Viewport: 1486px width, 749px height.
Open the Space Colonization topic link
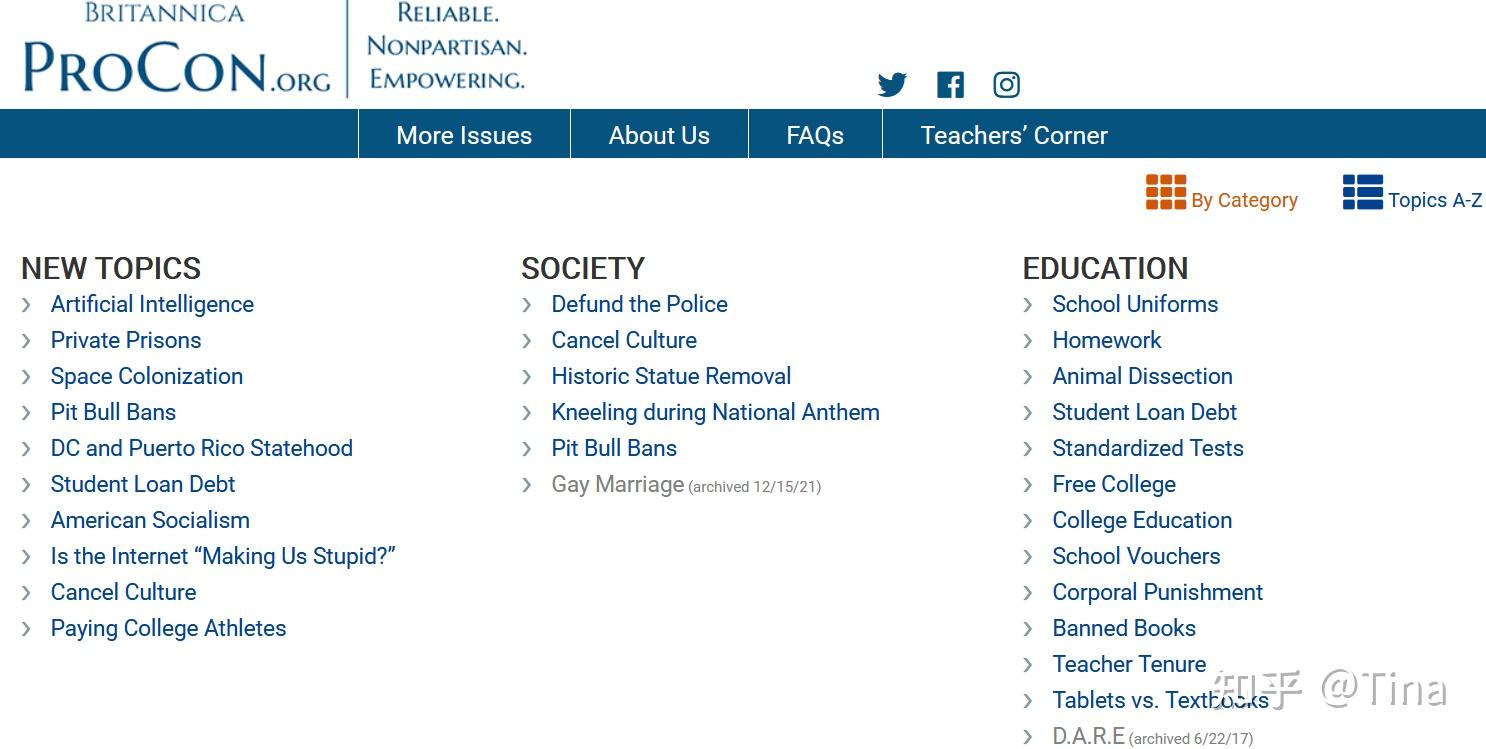click(147, 376)
